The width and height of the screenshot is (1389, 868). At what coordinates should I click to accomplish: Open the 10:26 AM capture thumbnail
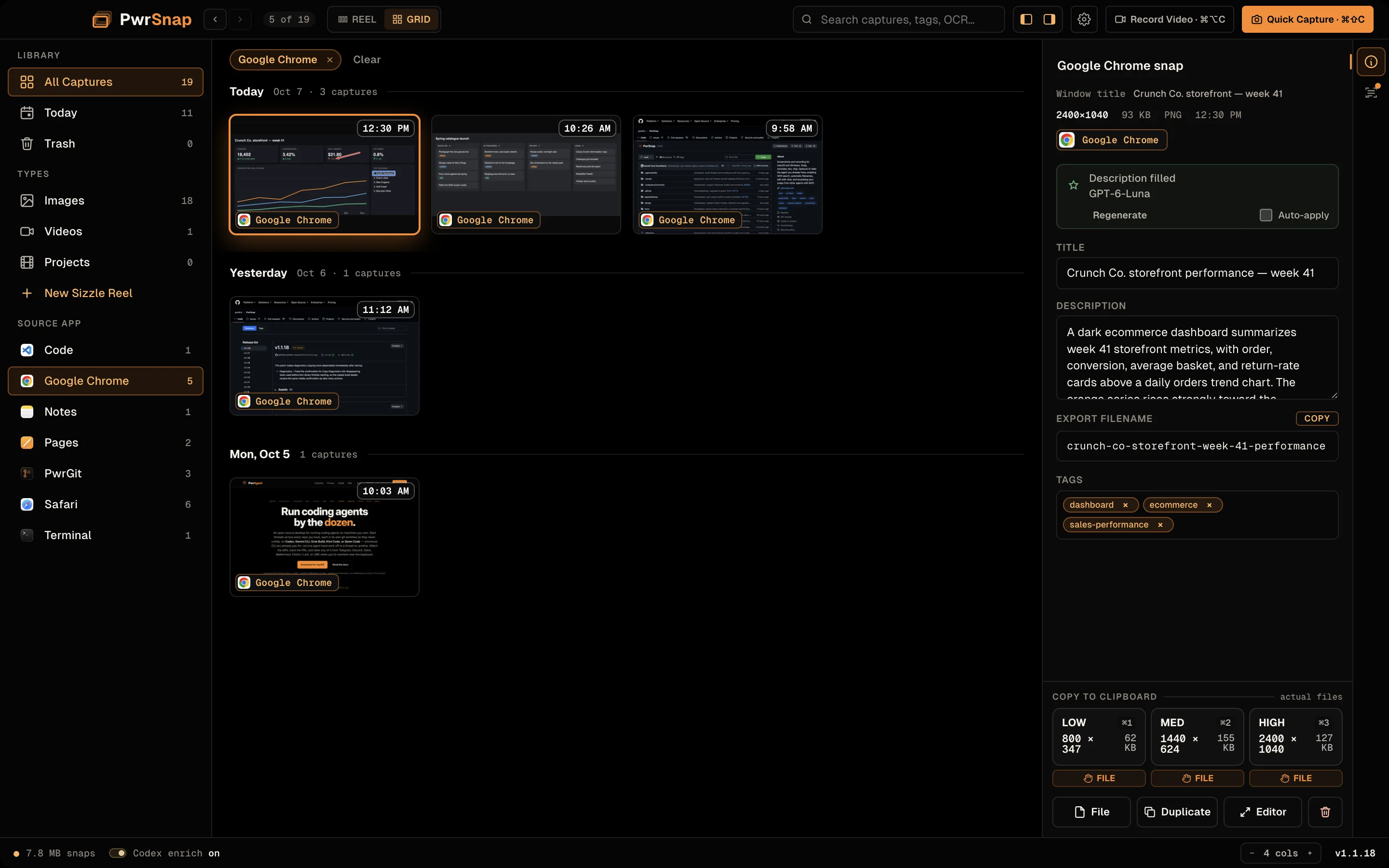(x=526, y=175)
